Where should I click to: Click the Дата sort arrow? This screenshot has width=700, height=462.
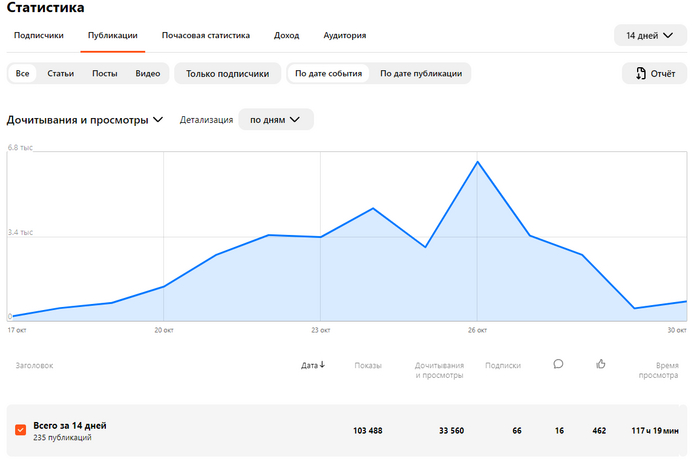[322, 365]
